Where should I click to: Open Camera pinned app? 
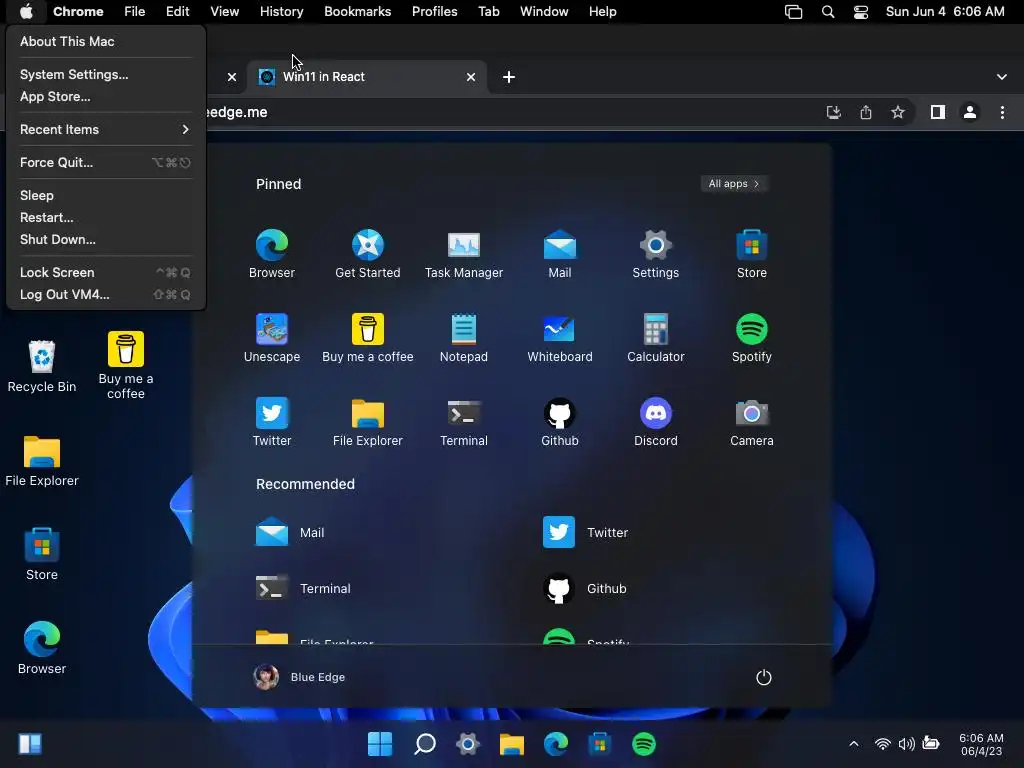click(752, 422)
